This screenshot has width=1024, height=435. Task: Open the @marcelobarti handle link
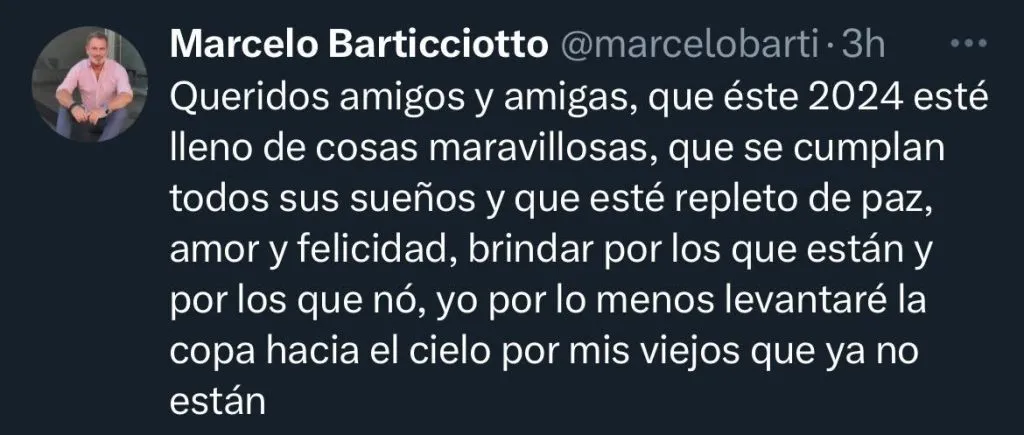click(688, 46)
